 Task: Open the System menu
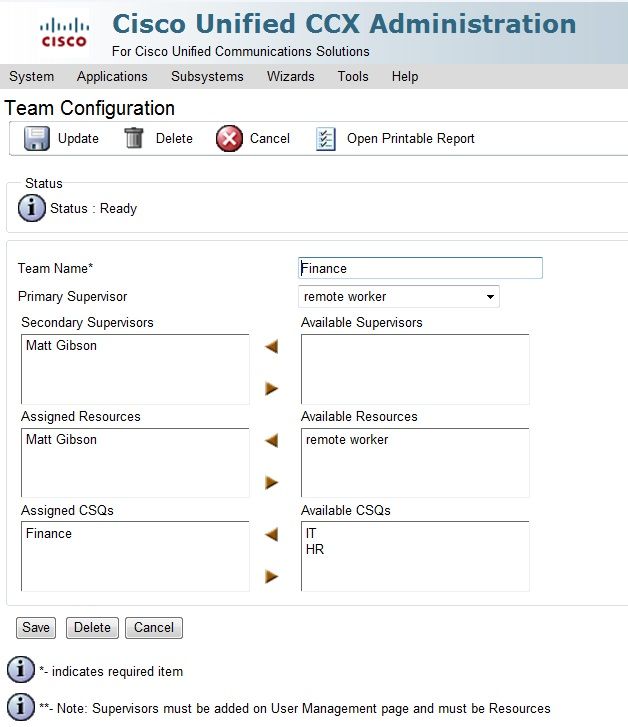32,77
